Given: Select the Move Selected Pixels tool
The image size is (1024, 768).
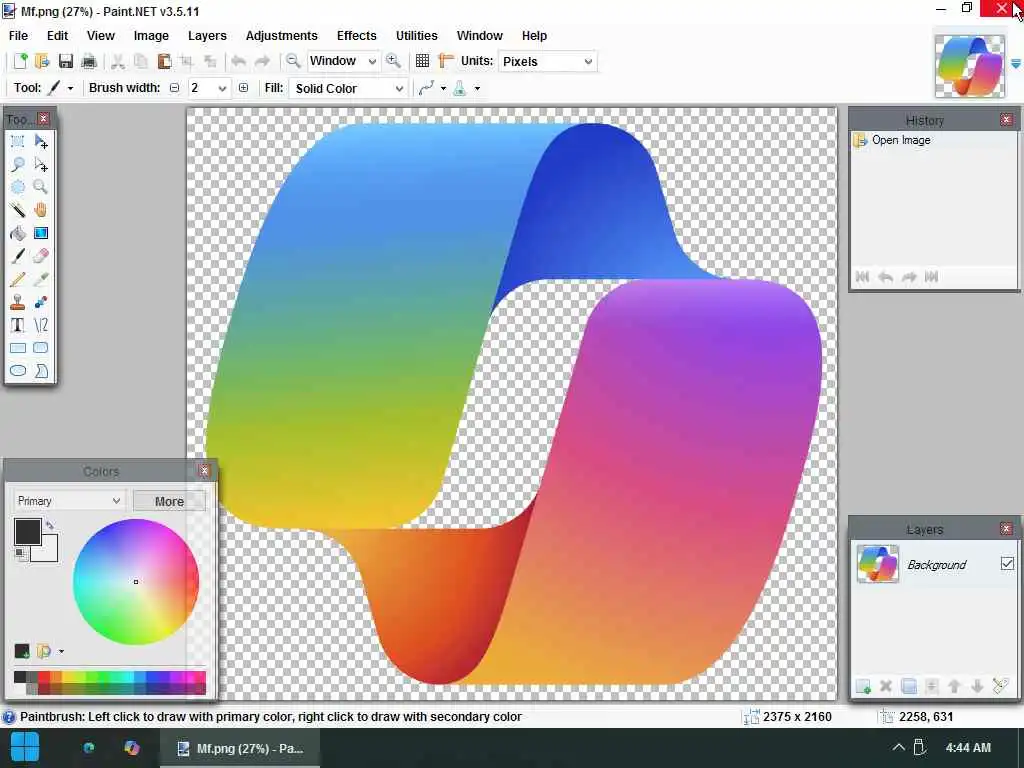Looking at the screenshot, I should tap(41, 142).
